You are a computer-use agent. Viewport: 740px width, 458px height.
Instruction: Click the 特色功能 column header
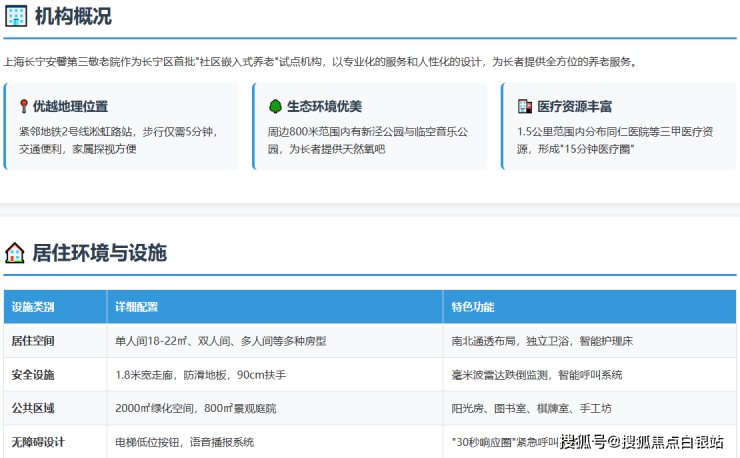point(473,307)
